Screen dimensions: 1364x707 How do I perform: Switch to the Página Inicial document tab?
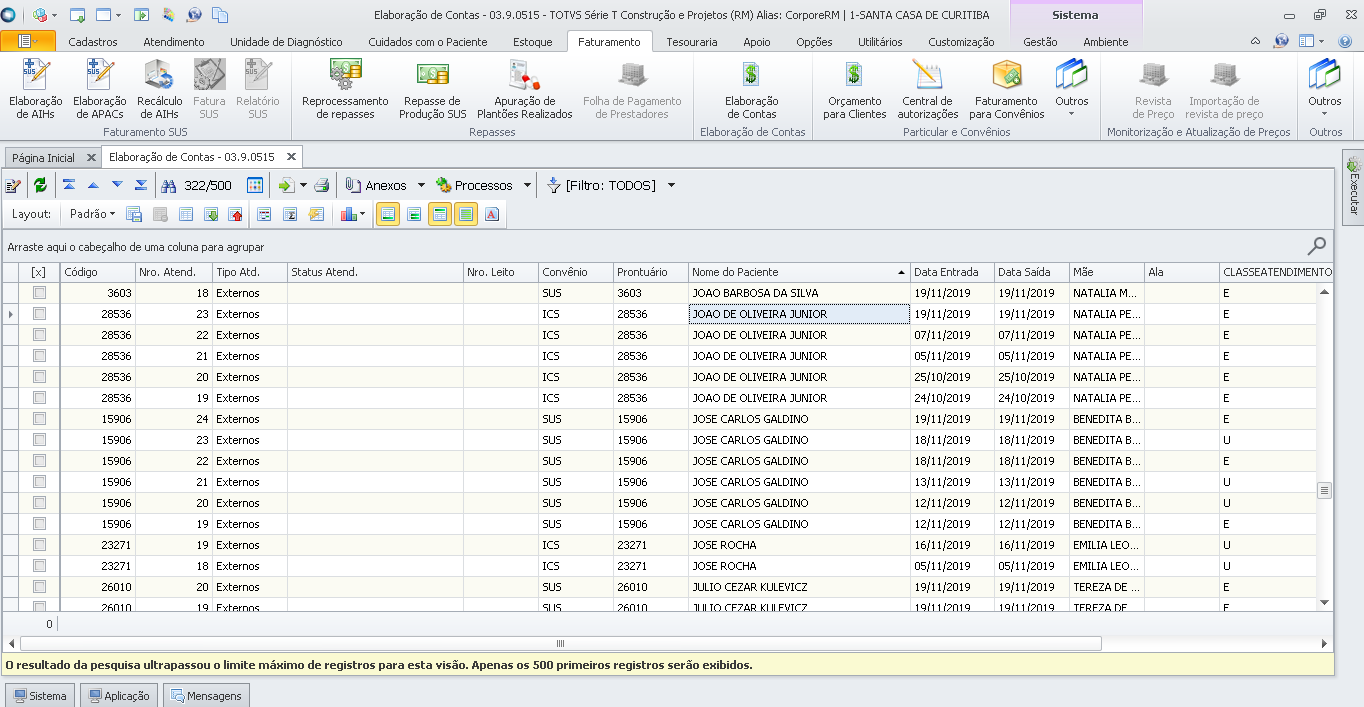(x=43, y=158)
